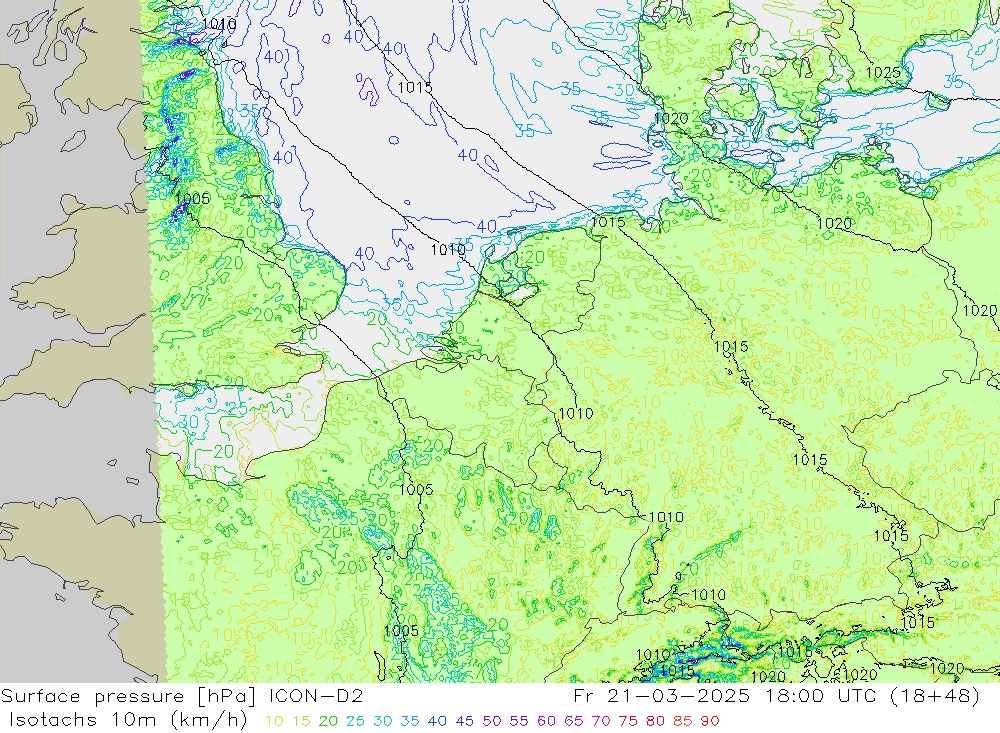Image resolution: width=1000 pixels, height=733 pixels.
Task: Select legend value 55 in the isotach scale
Action: [519, 721]
